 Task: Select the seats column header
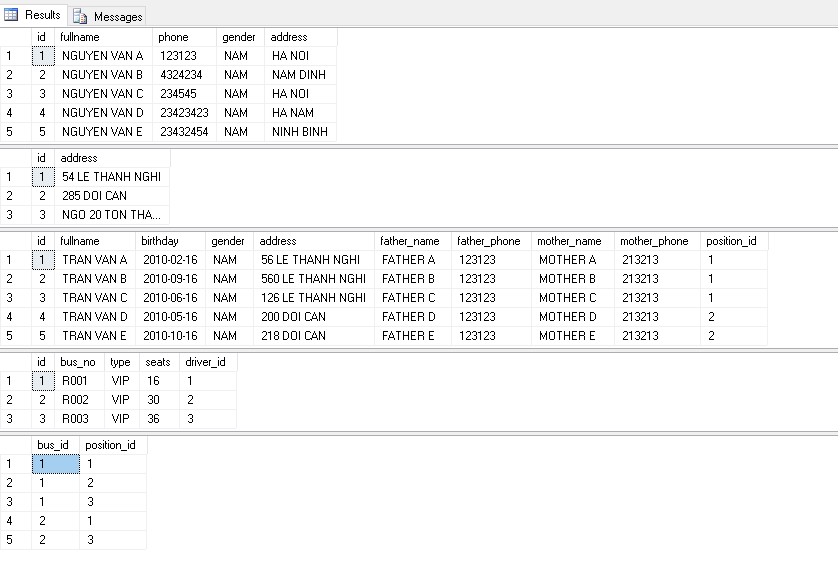158,362
